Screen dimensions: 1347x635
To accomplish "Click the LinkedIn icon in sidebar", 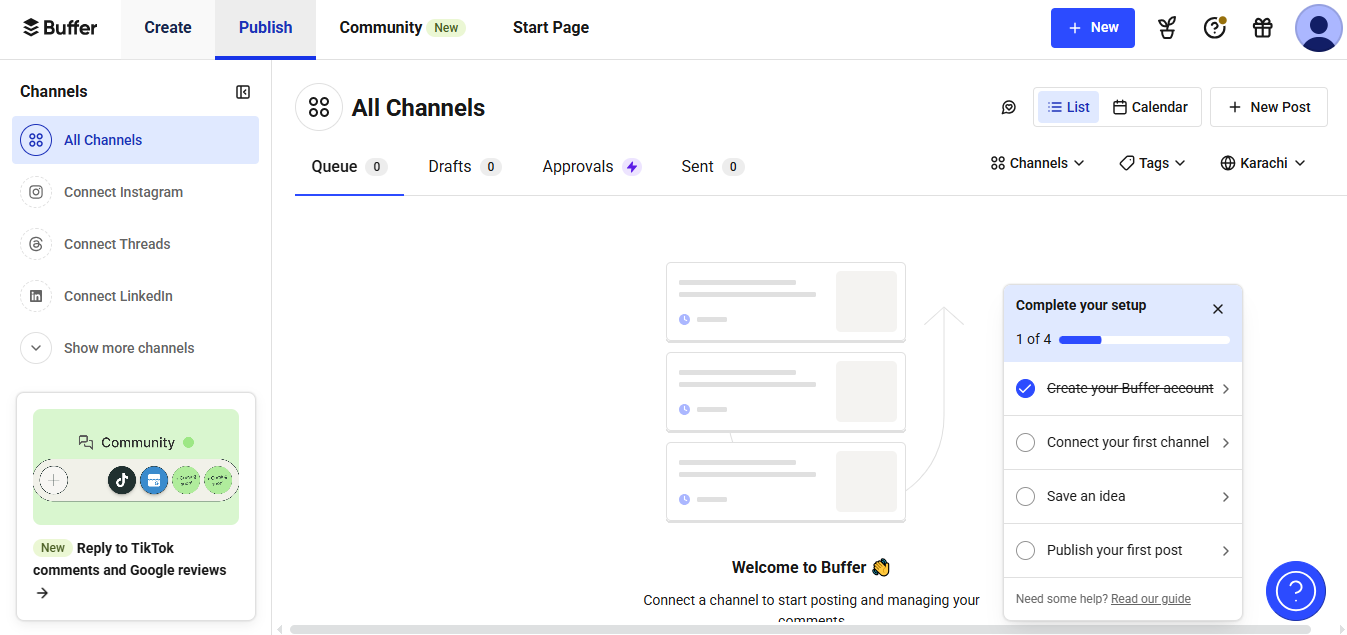I will [x=36, y=296].
